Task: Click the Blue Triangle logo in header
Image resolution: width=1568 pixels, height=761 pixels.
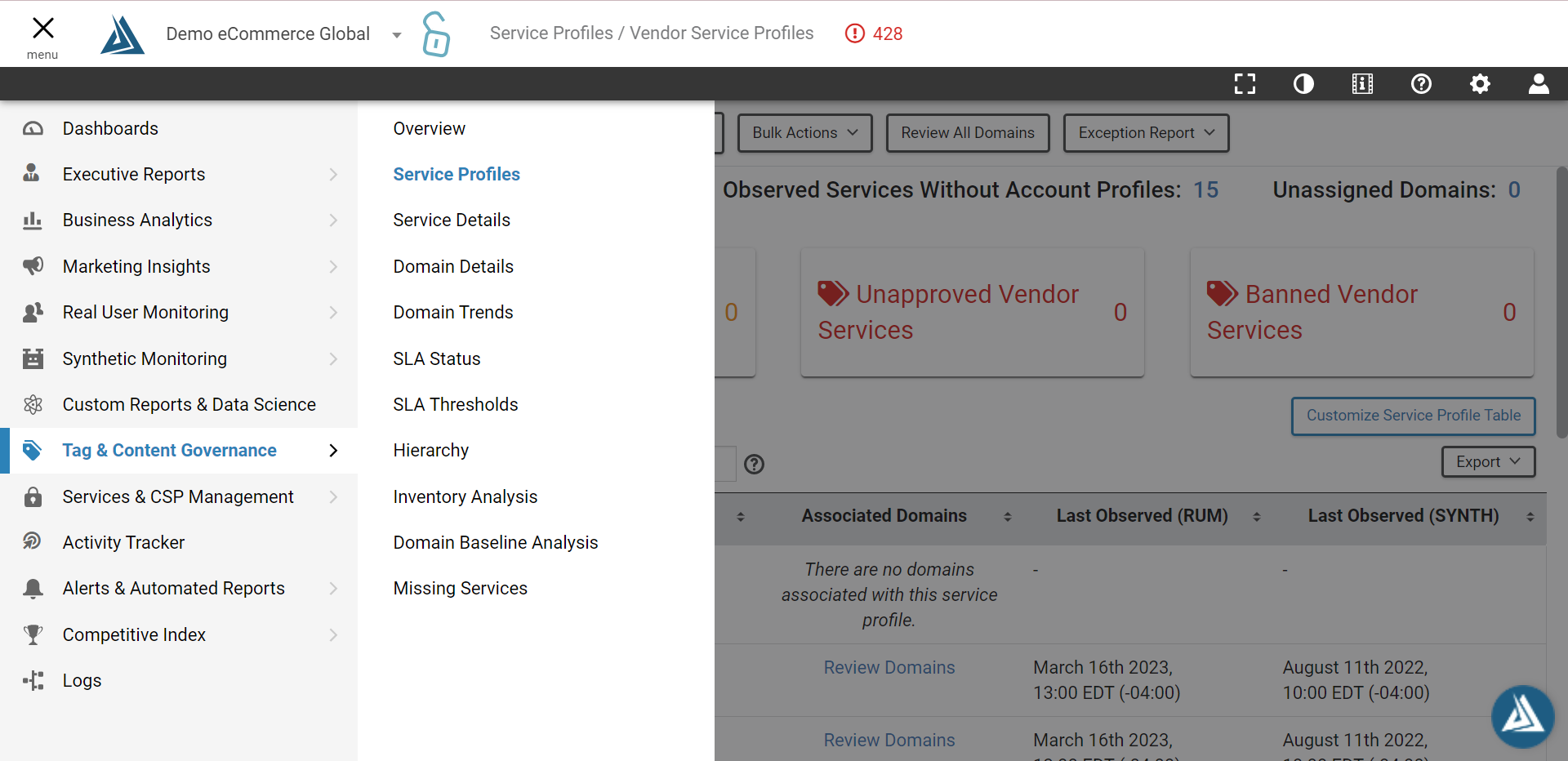Action: click(122, 34)
